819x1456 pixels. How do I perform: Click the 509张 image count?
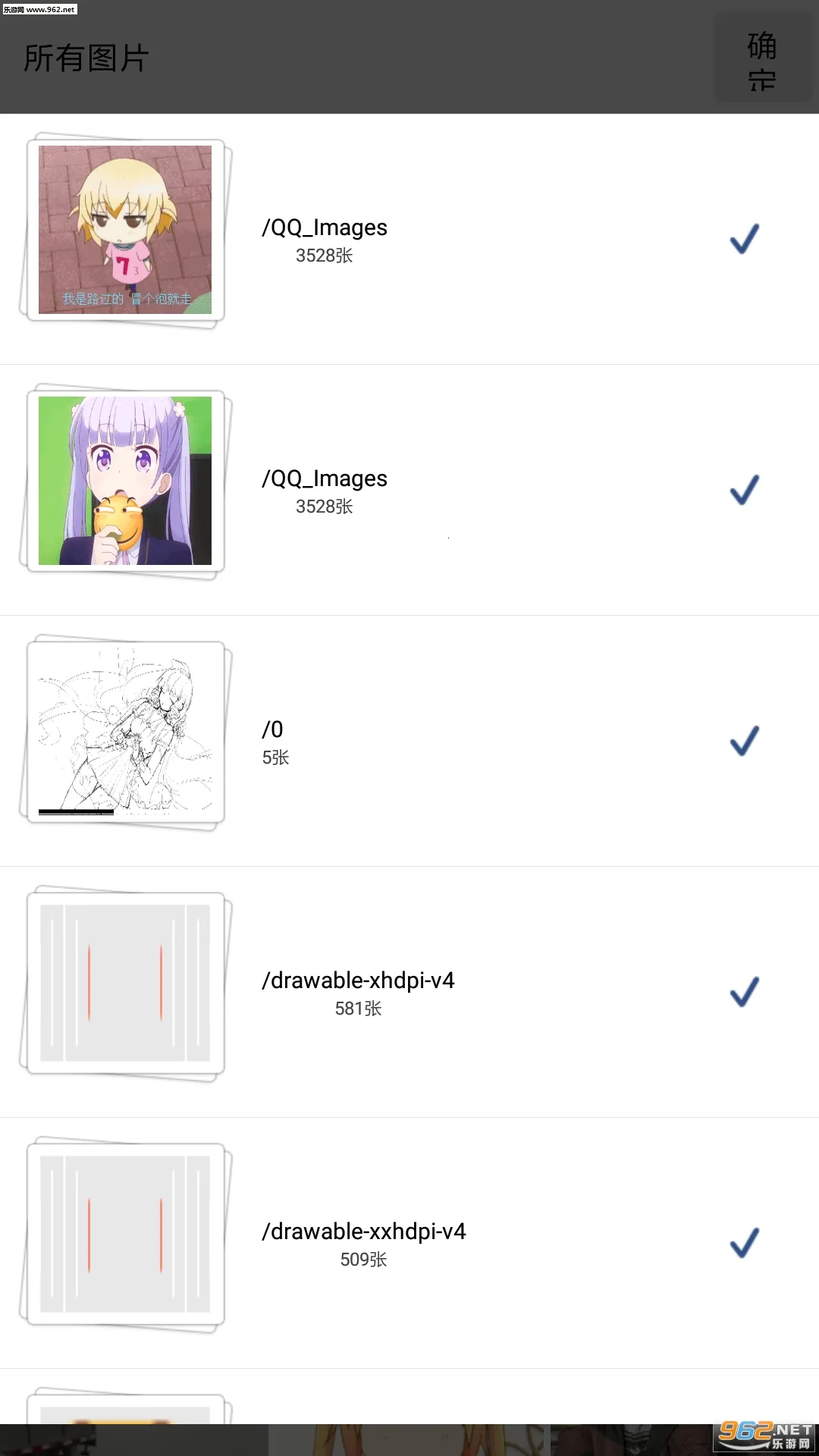363,1260
